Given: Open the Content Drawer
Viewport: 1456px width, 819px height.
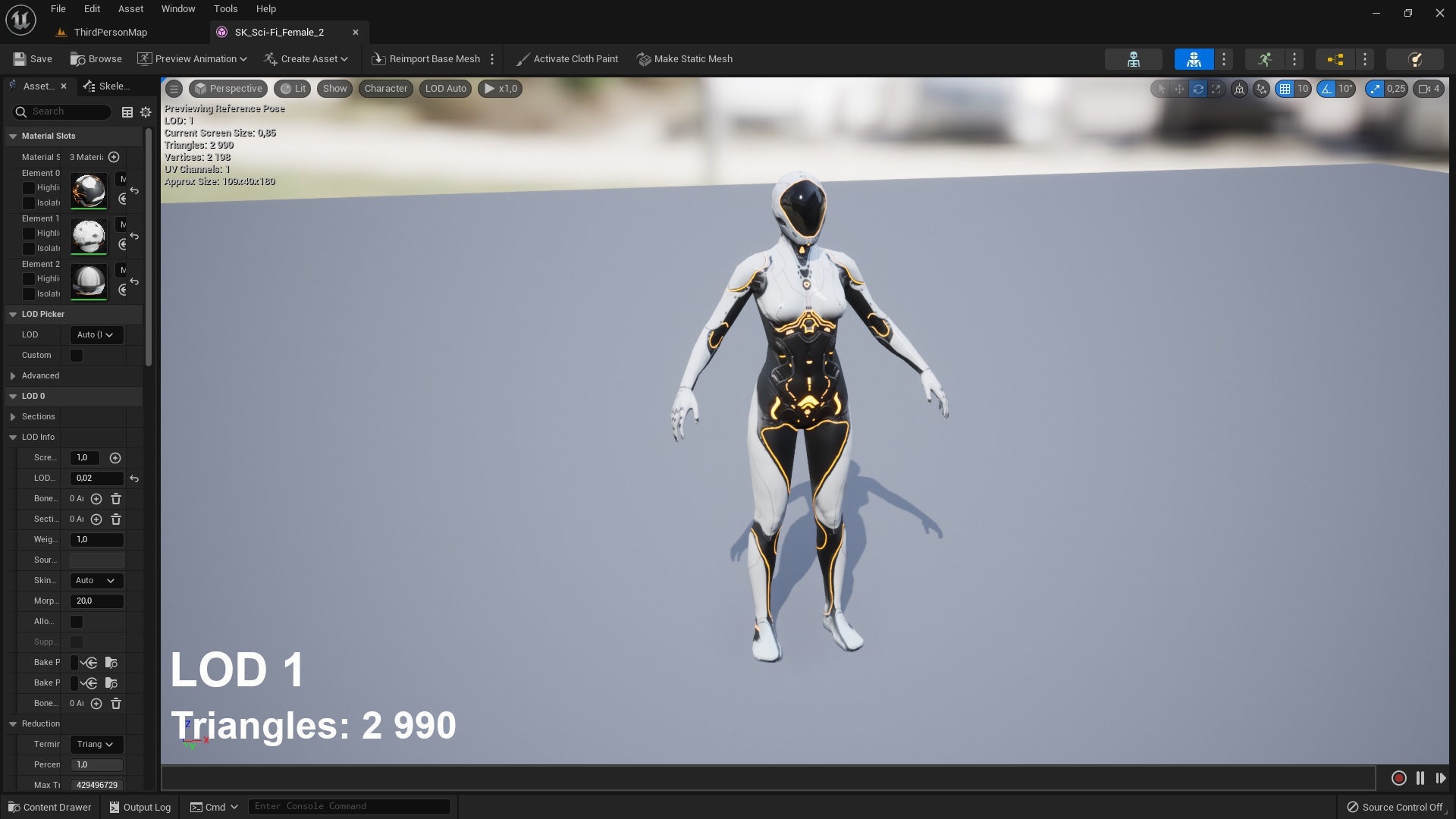Looking at the screenshot, I should coord(50,807).
